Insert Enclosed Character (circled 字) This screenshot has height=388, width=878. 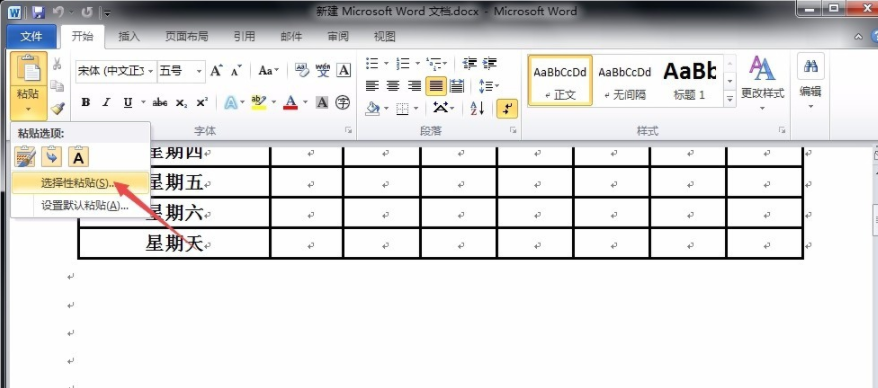point(342,102)
